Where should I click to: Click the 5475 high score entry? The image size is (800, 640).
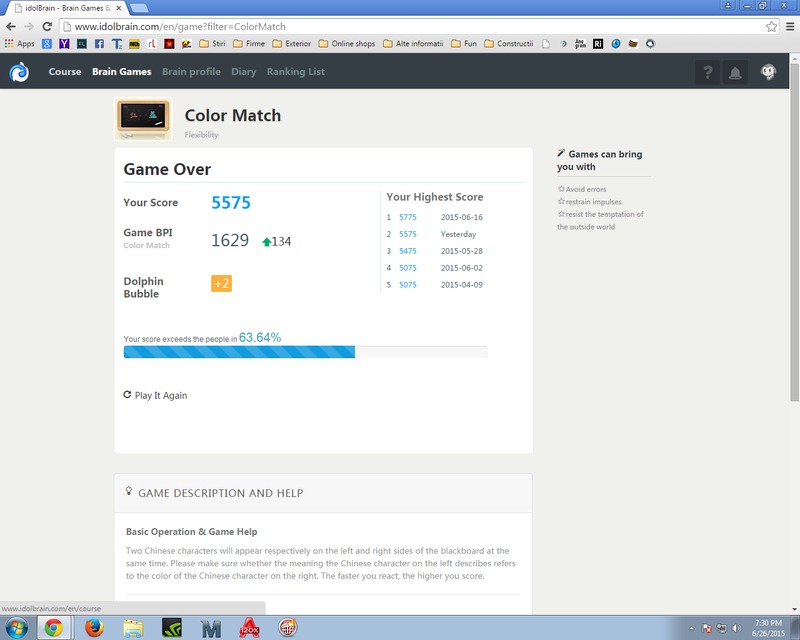[x=408, y=251]
